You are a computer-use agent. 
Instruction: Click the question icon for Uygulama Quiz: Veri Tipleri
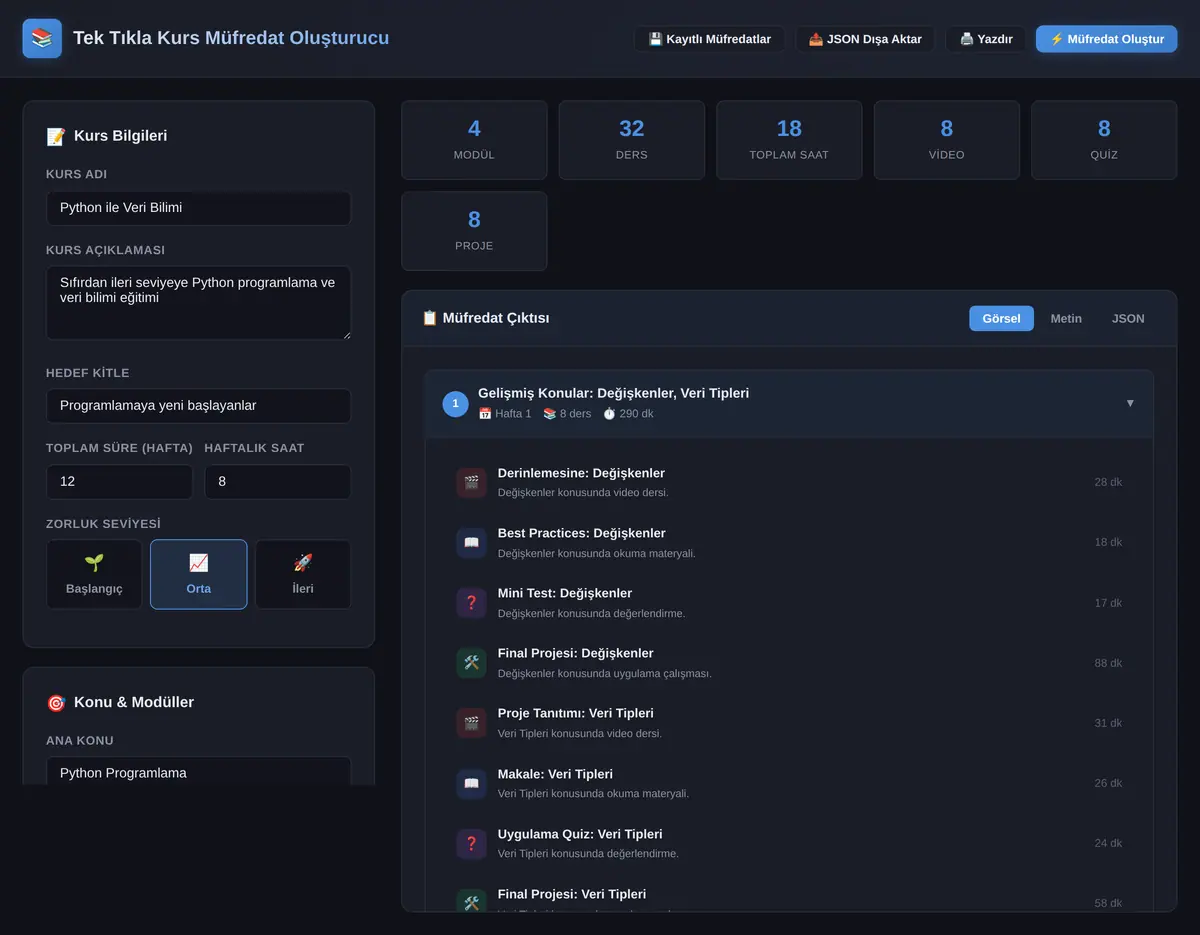pos(471,843)
